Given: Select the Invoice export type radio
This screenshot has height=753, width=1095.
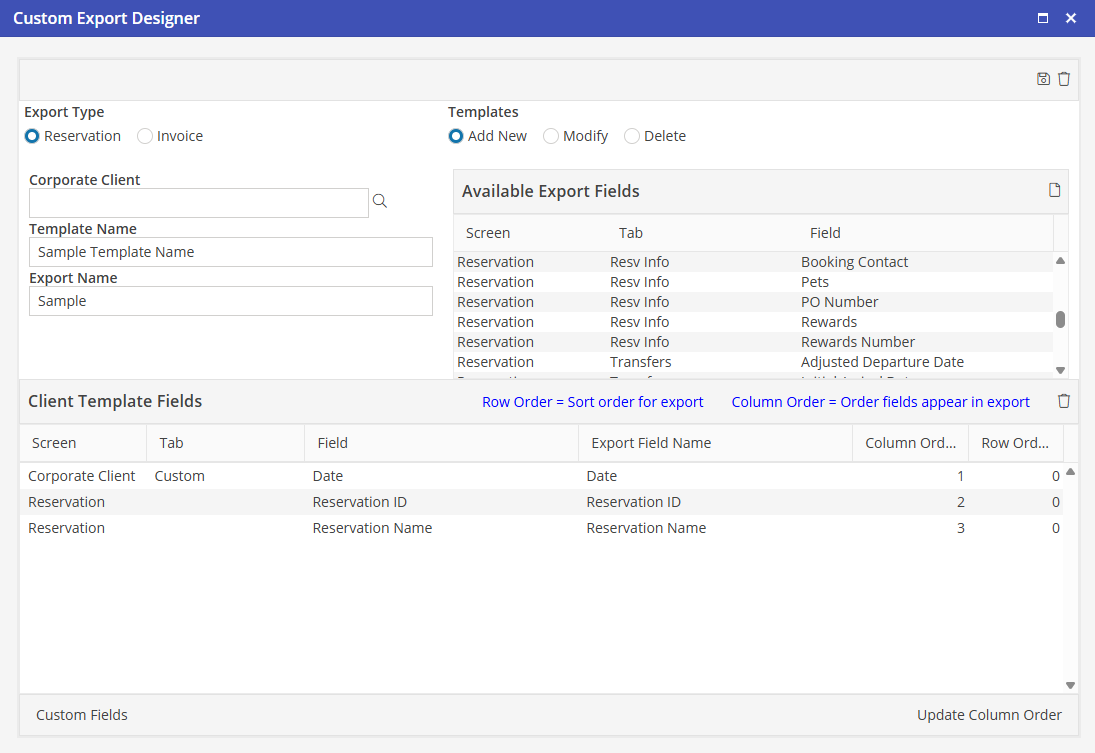Looking at the screenshot, I should point(145,136).
